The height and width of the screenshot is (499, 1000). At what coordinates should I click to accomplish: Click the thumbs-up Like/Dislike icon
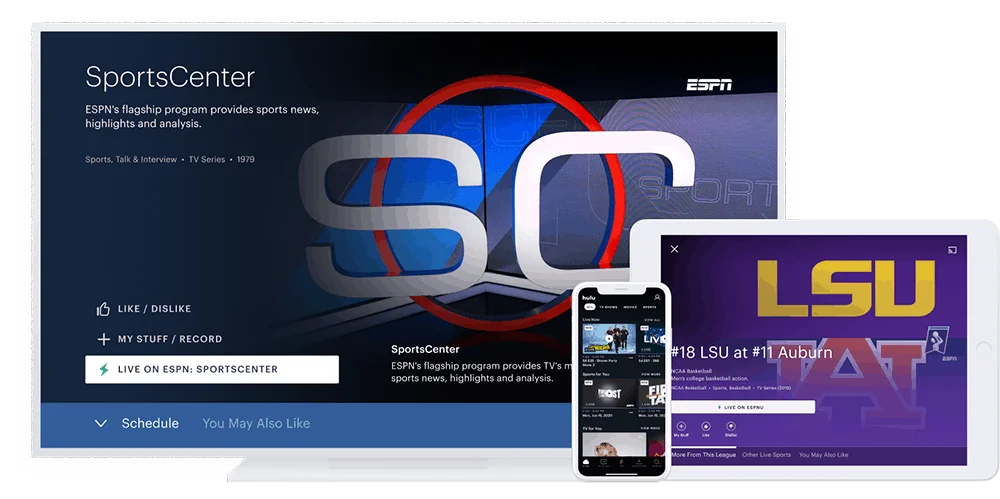103,309
